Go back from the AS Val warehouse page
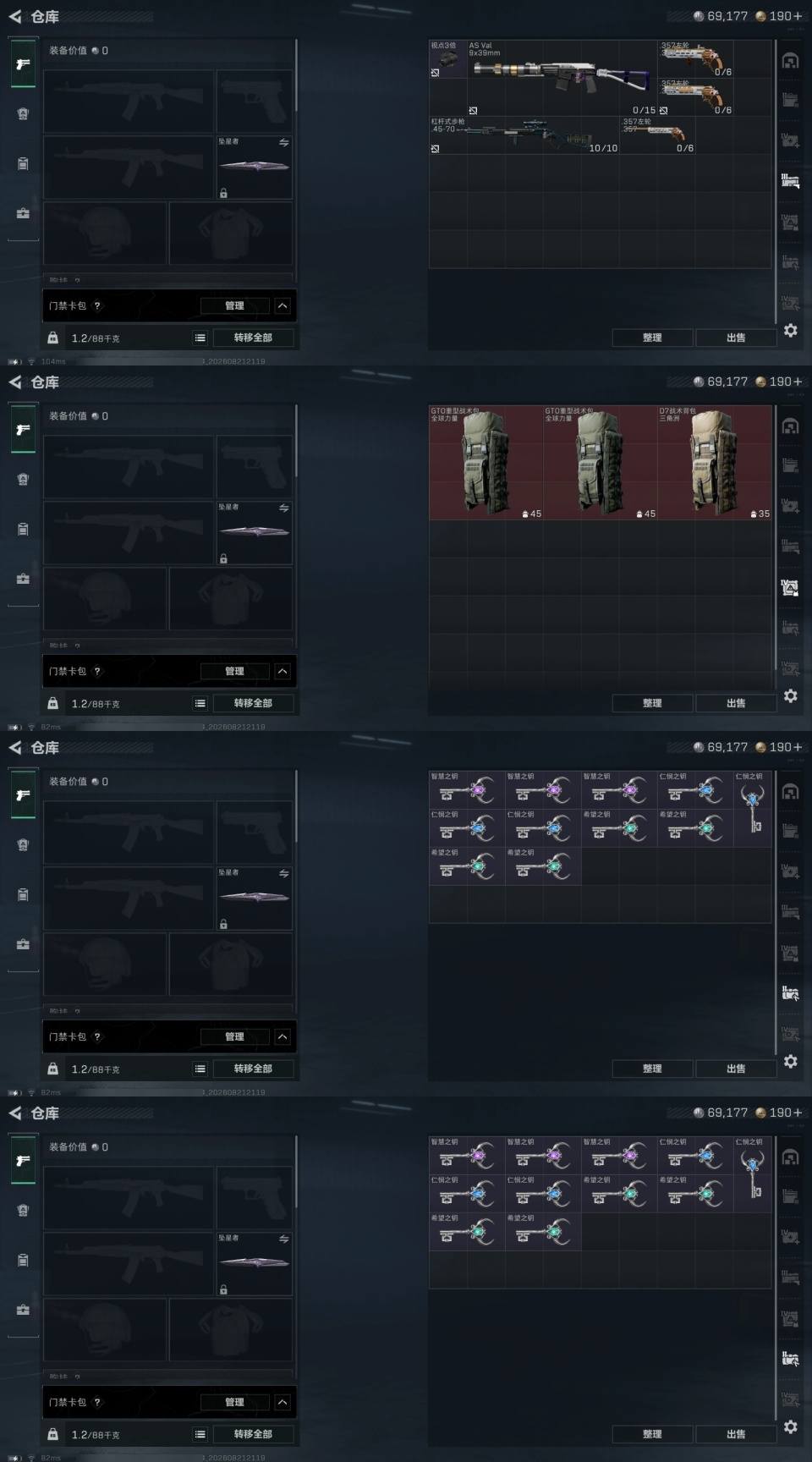The width and height of the screenshot is (812, 1462). tap(15, 16)
